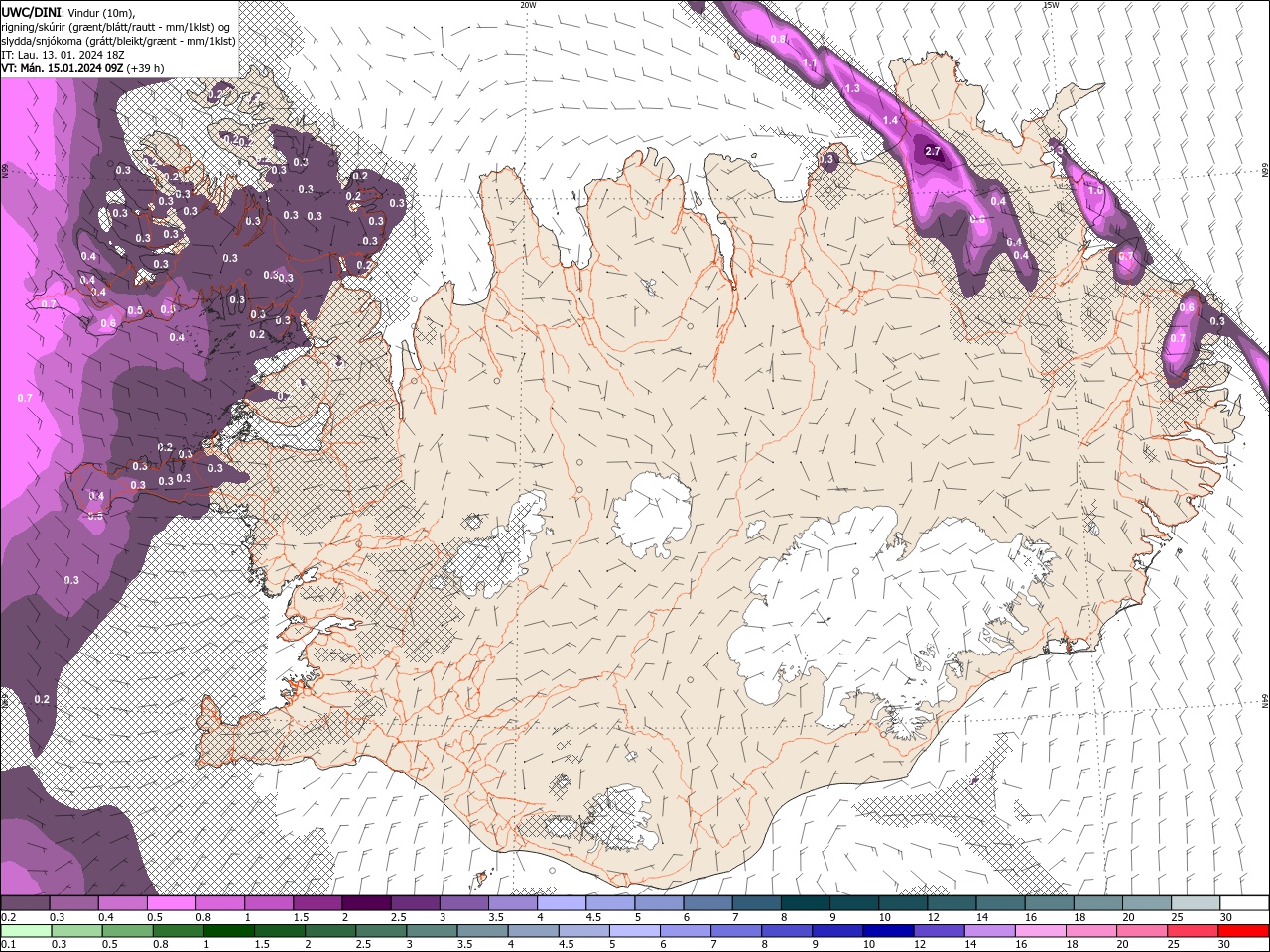This screenshot has width=1270, height=952.
Task: Pick upper legend swatch between 1.5 and 2
Action: 317,903
